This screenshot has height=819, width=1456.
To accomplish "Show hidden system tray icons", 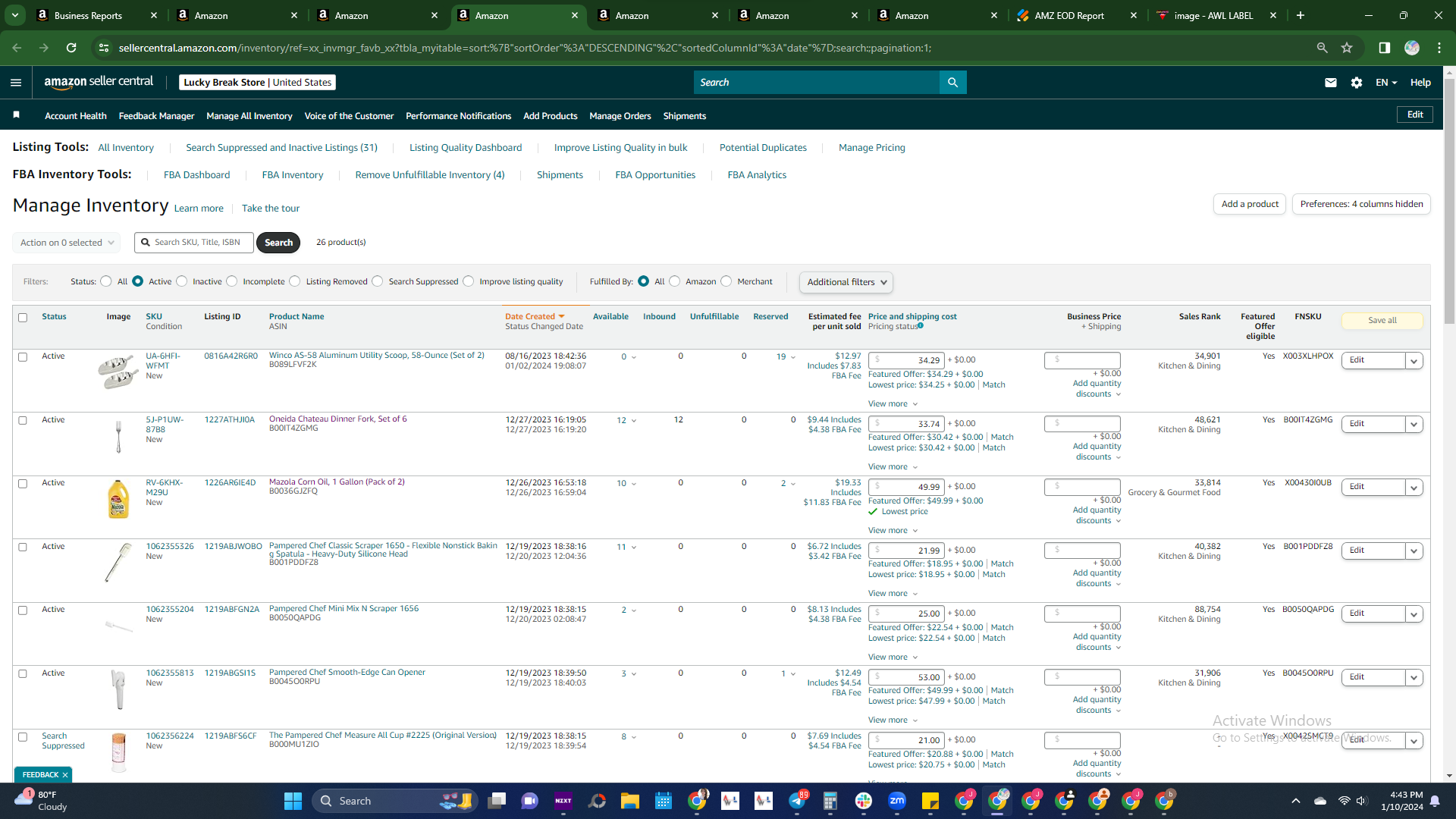I will click(1296, 801).
